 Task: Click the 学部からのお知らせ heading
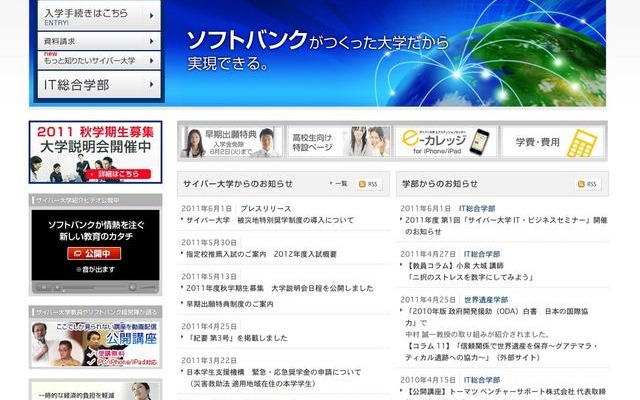pos(440,184)
